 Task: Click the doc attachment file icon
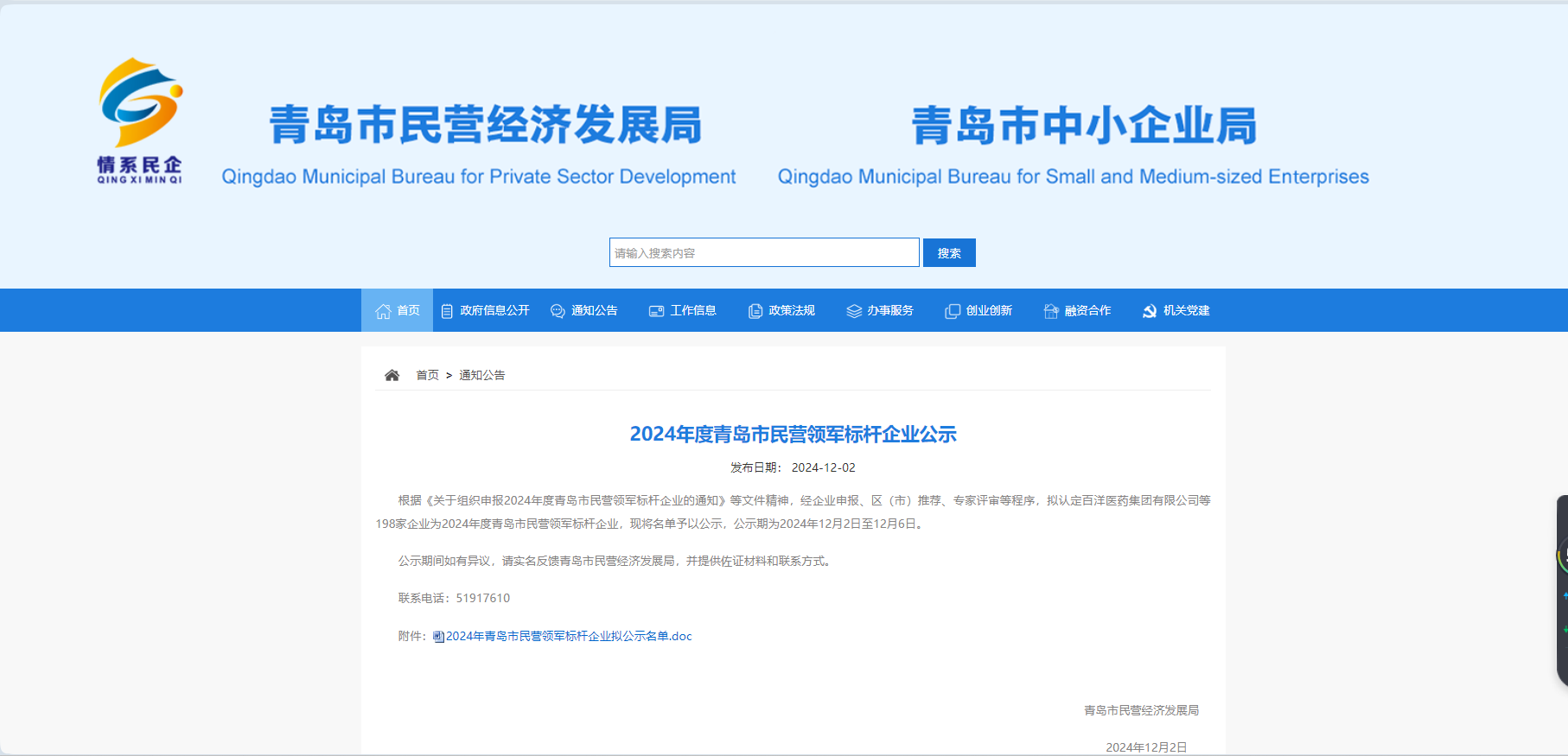(438, 637)
